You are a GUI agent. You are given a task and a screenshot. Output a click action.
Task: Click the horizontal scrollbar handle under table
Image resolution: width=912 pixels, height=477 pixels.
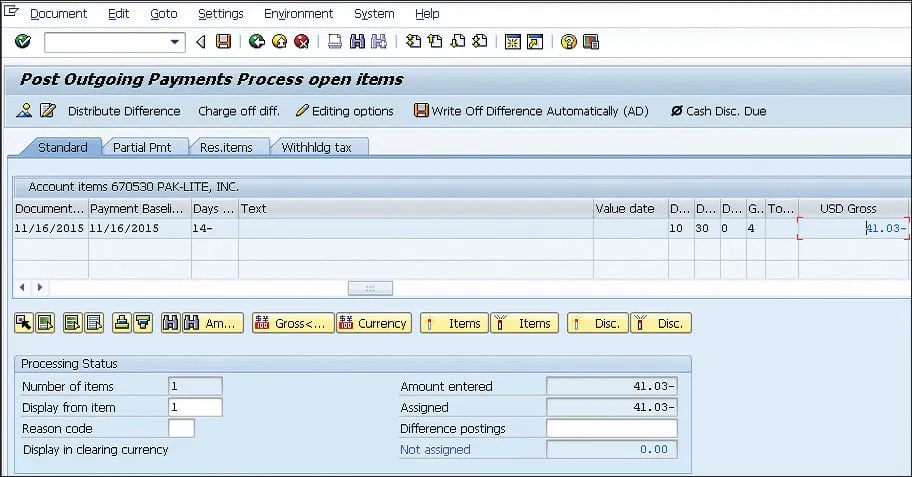370,287
